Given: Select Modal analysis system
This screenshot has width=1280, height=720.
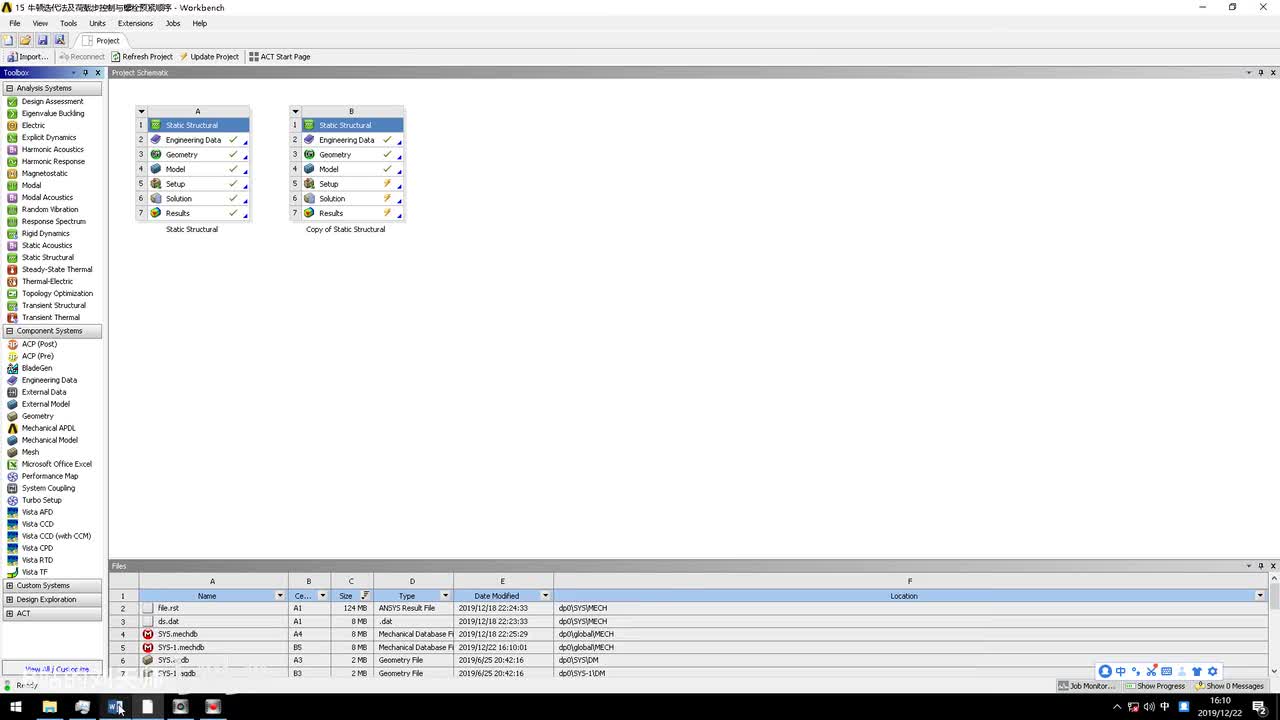Looking at the screenshot, I should (31, 185).
